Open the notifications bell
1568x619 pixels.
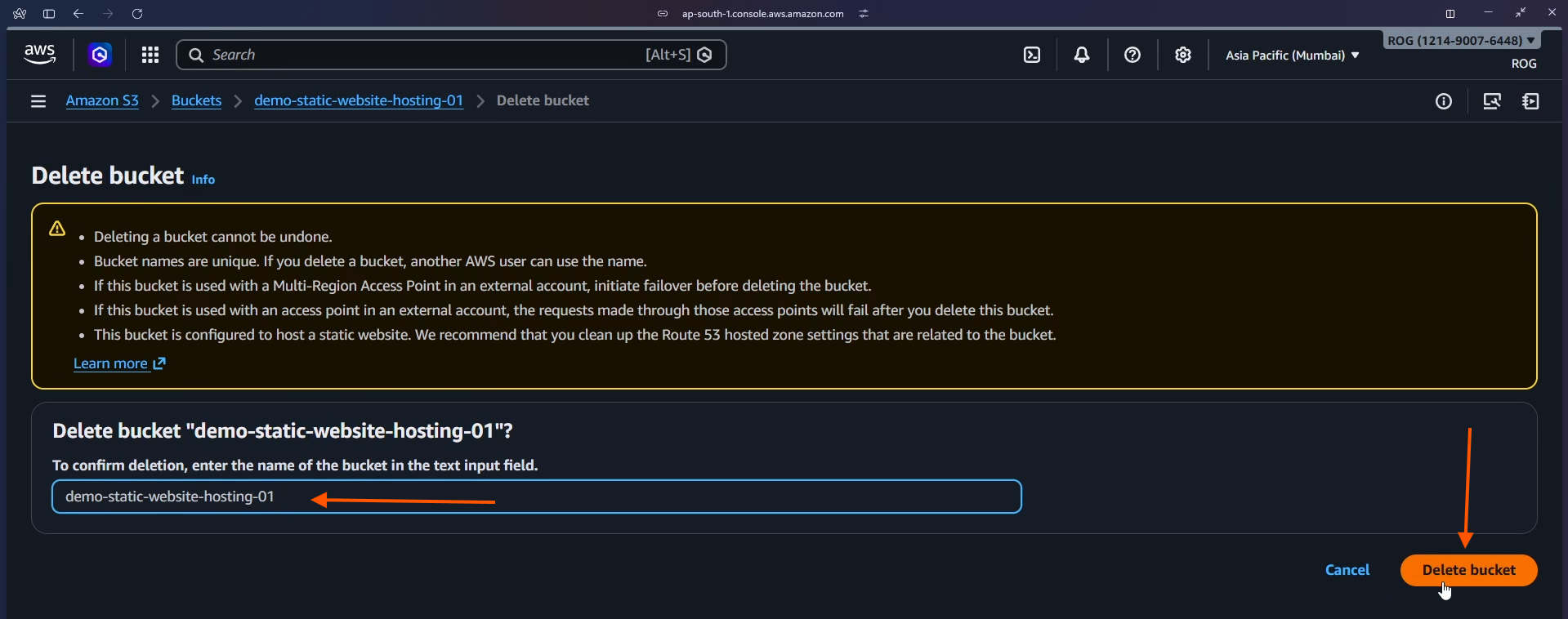[1082, 55]
